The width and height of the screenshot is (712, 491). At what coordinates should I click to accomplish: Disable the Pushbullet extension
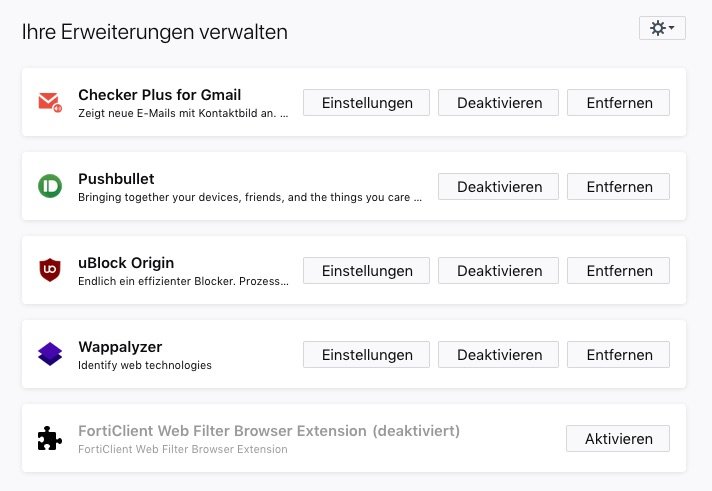tap(500, 186)
